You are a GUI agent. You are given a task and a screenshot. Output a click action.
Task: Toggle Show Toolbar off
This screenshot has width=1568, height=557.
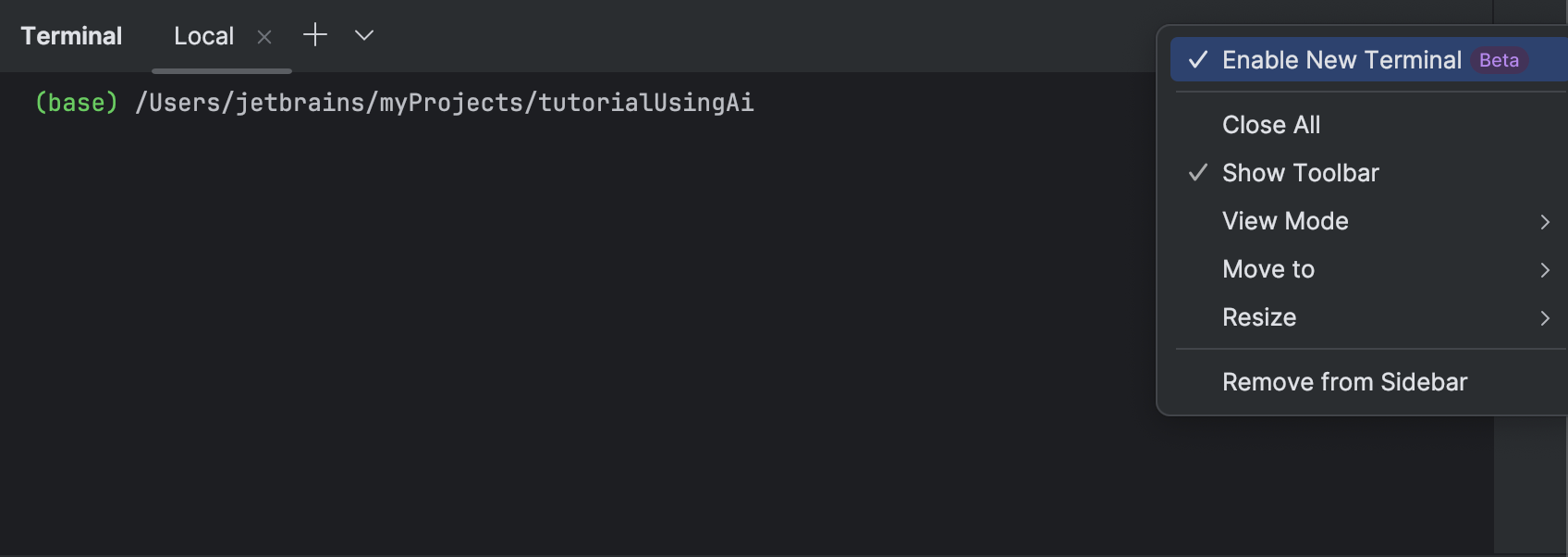coord(1300,172)
